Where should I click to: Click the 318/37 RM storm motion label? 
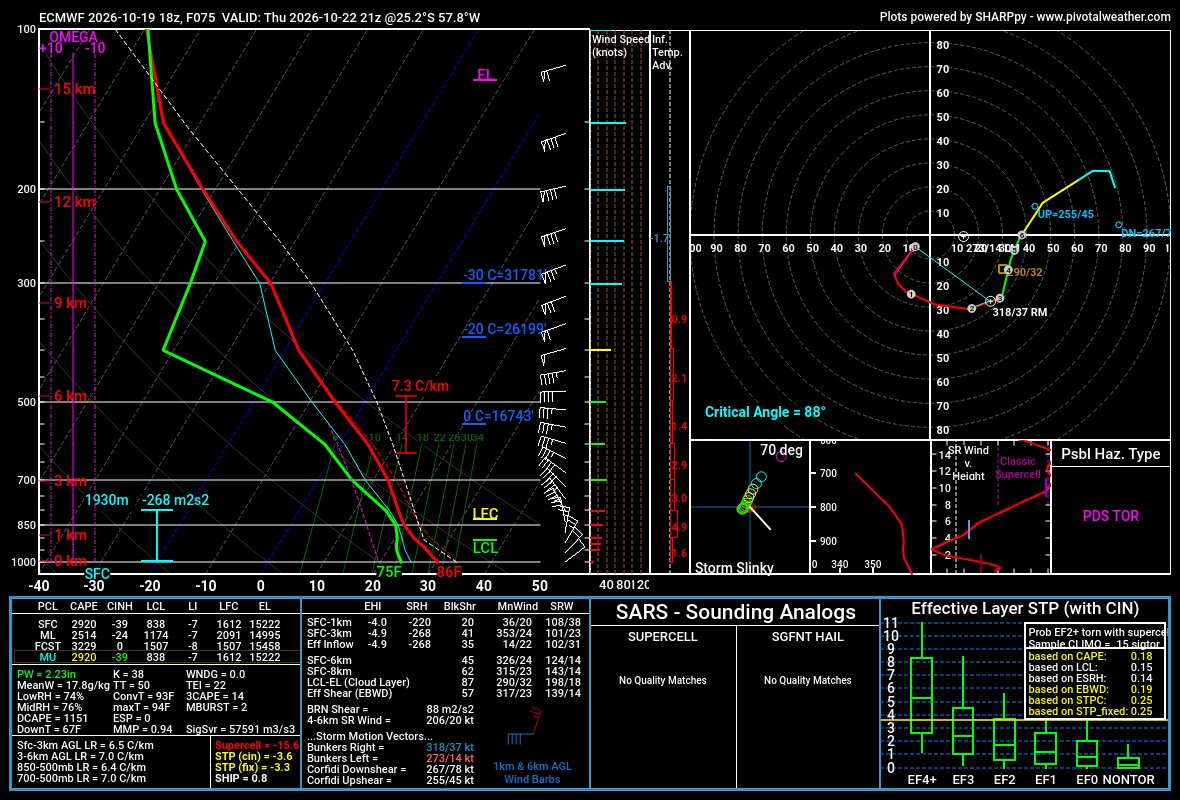point(1019,312)
